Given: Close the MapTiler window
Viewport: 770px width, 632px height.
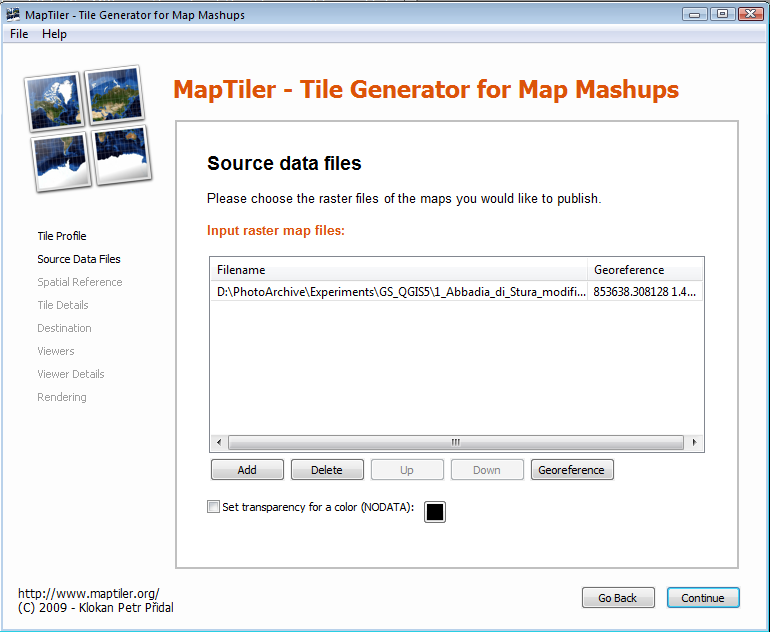Looking at the screenshot, I should [x=750, y=14].
